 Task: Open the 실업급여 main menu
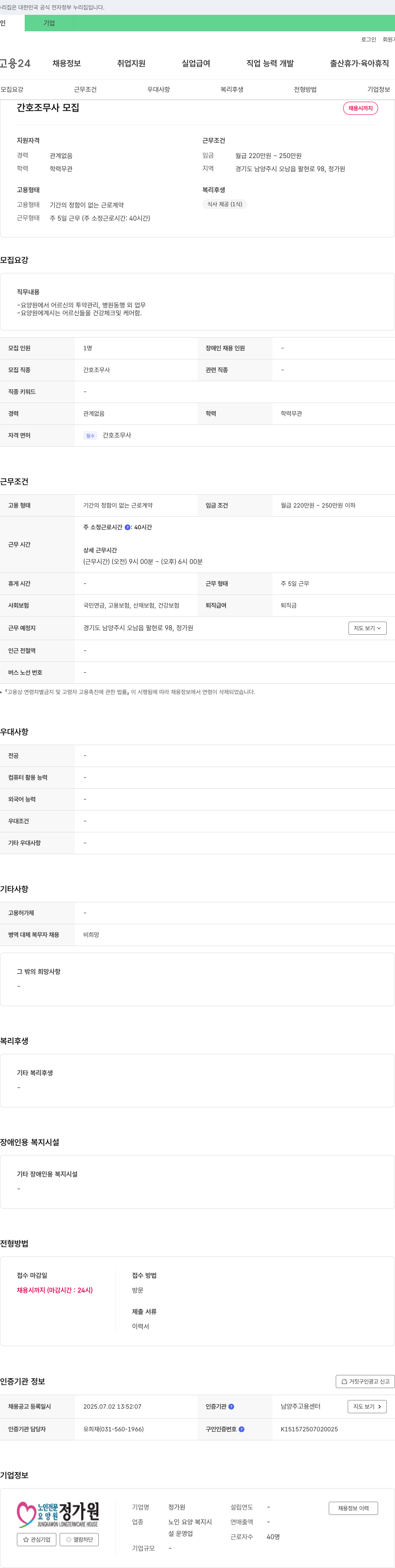196,63
